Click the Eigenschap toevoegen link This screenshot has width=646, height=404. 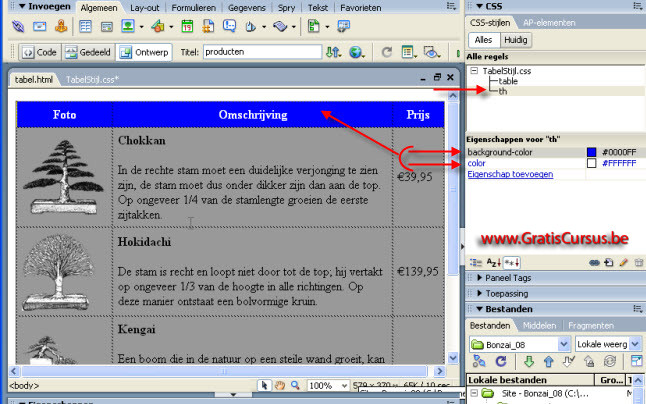(x=510, y=174)
